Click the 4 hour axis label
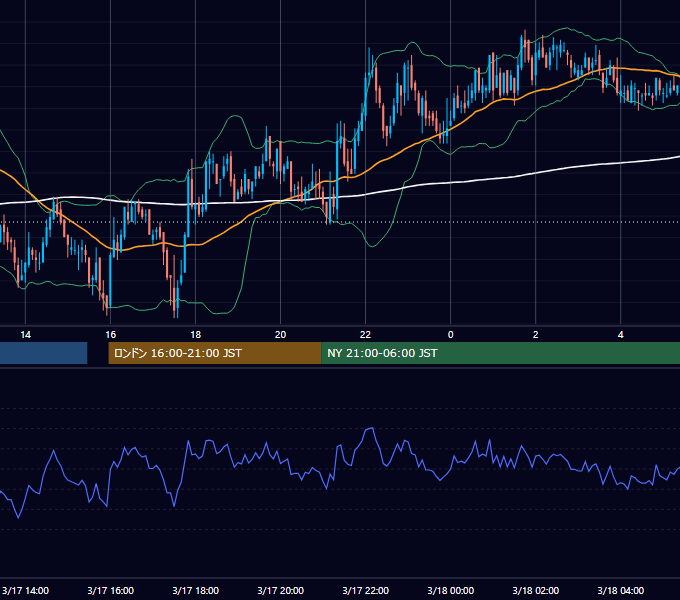This screenshot has height=600, width=680. (621, 335)
